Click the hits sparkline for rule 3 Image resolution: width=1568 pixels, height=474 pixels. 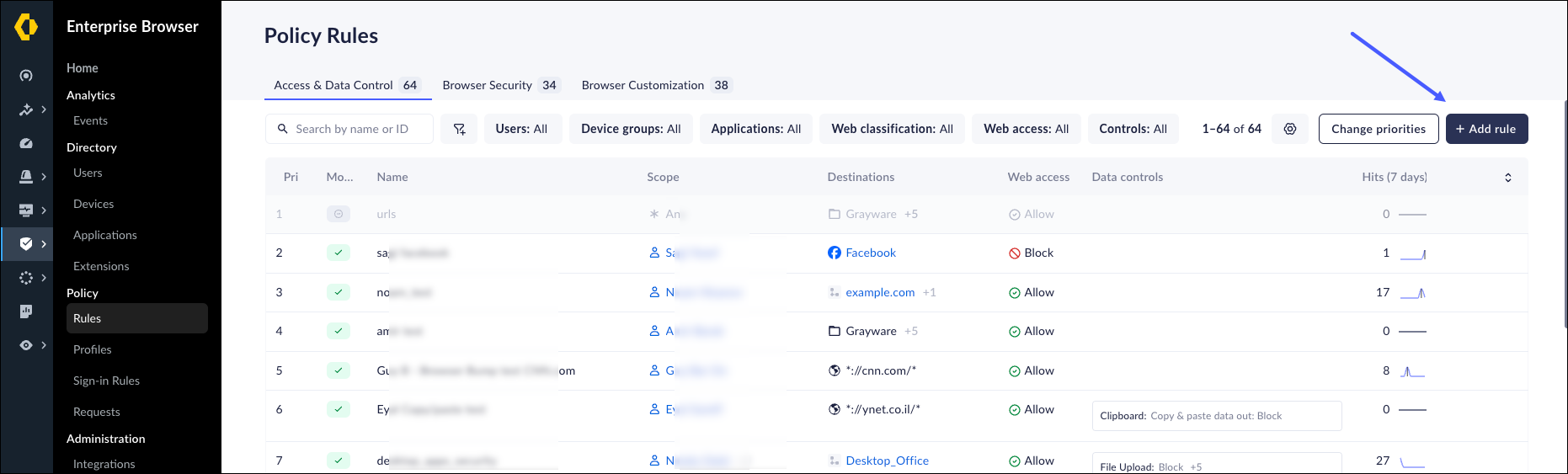1412,293
